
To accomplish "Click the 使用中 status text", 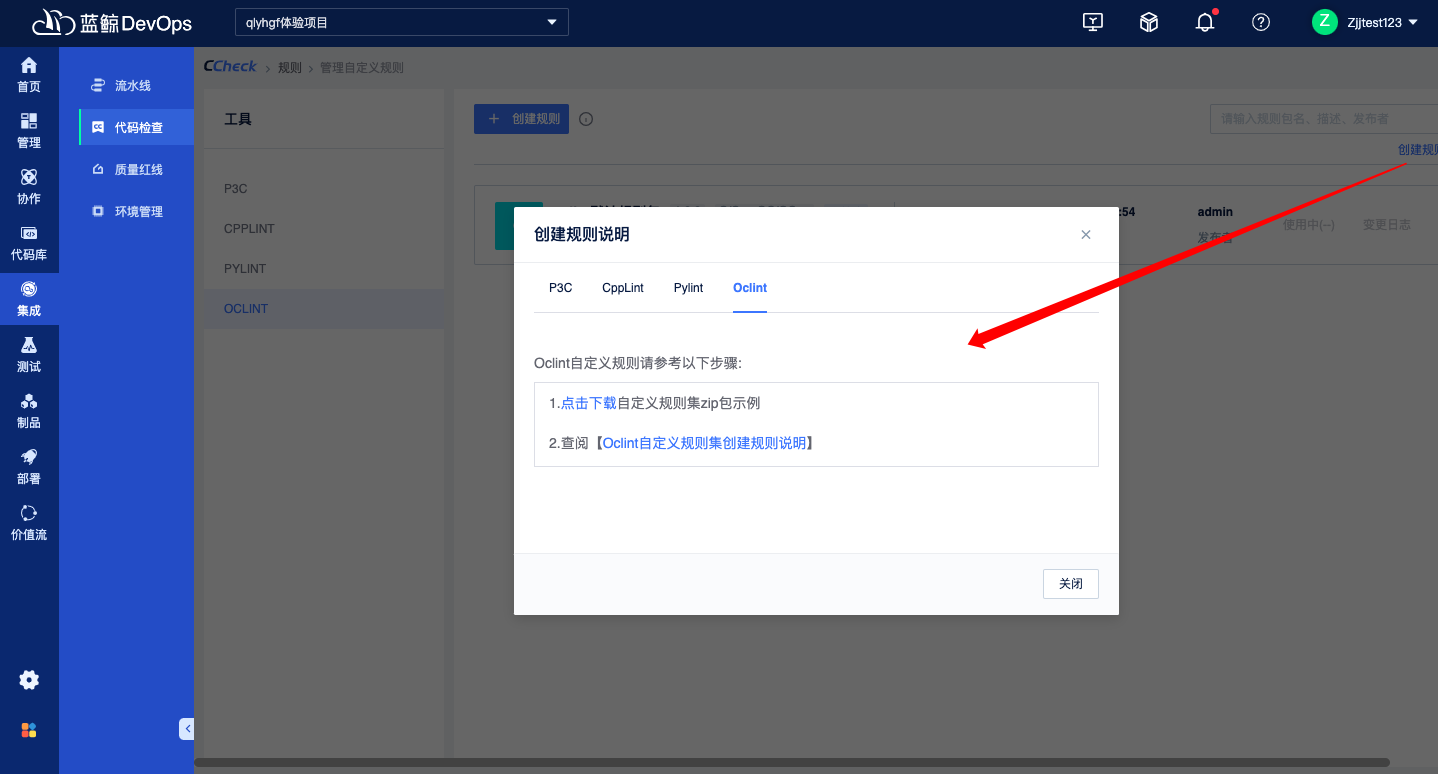I will (1308, 225).
